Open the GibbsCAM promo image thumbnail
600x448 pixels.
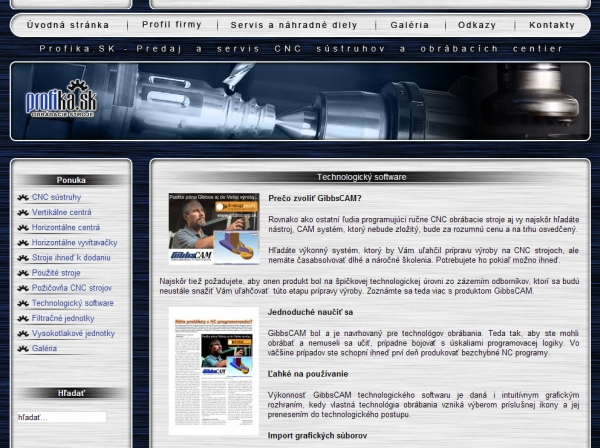(x=214, y=229)
